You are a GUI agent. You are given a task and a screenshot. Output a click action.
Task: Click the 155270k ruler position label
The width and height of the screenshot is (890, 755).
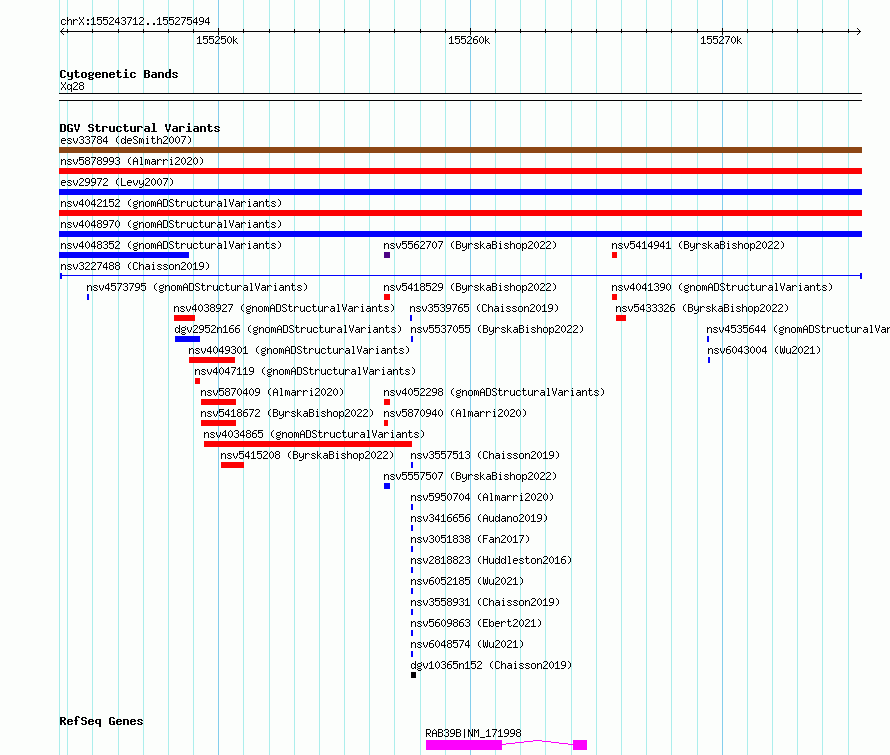point(721,40)
